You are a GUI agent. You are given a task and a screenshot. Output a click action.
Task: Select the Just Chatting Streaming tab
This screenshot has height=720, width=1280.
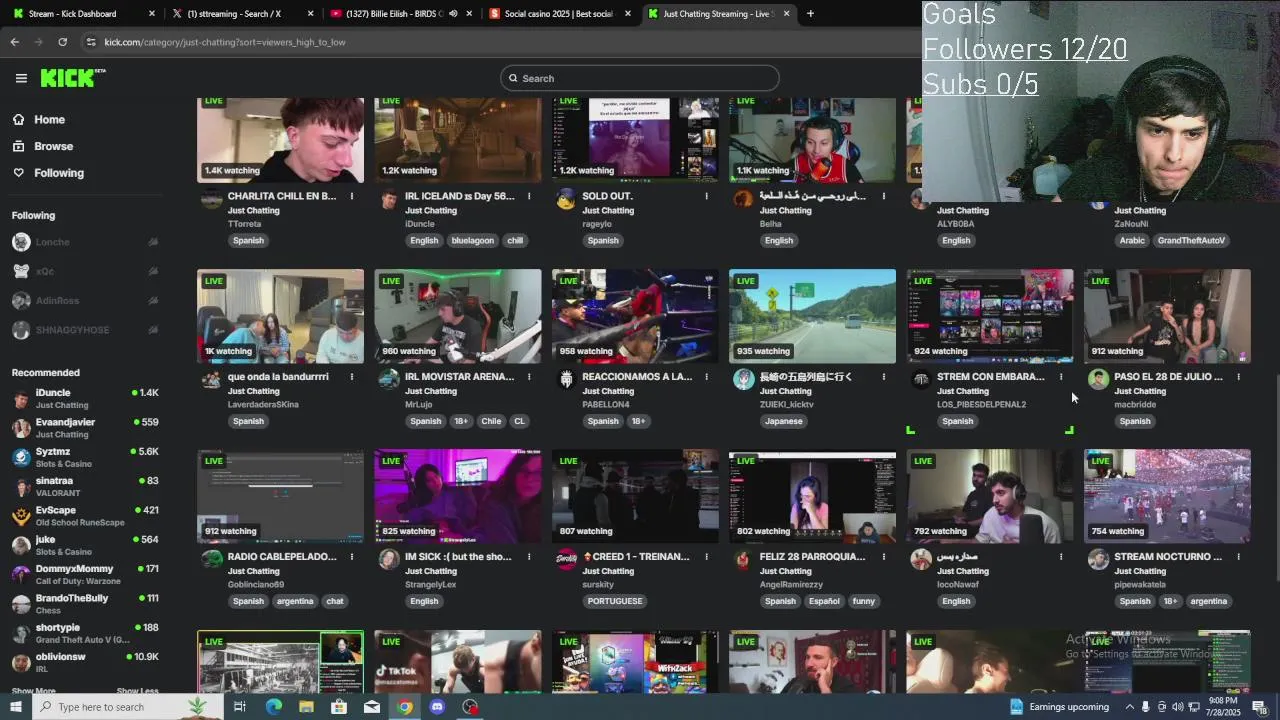point(718,14)
